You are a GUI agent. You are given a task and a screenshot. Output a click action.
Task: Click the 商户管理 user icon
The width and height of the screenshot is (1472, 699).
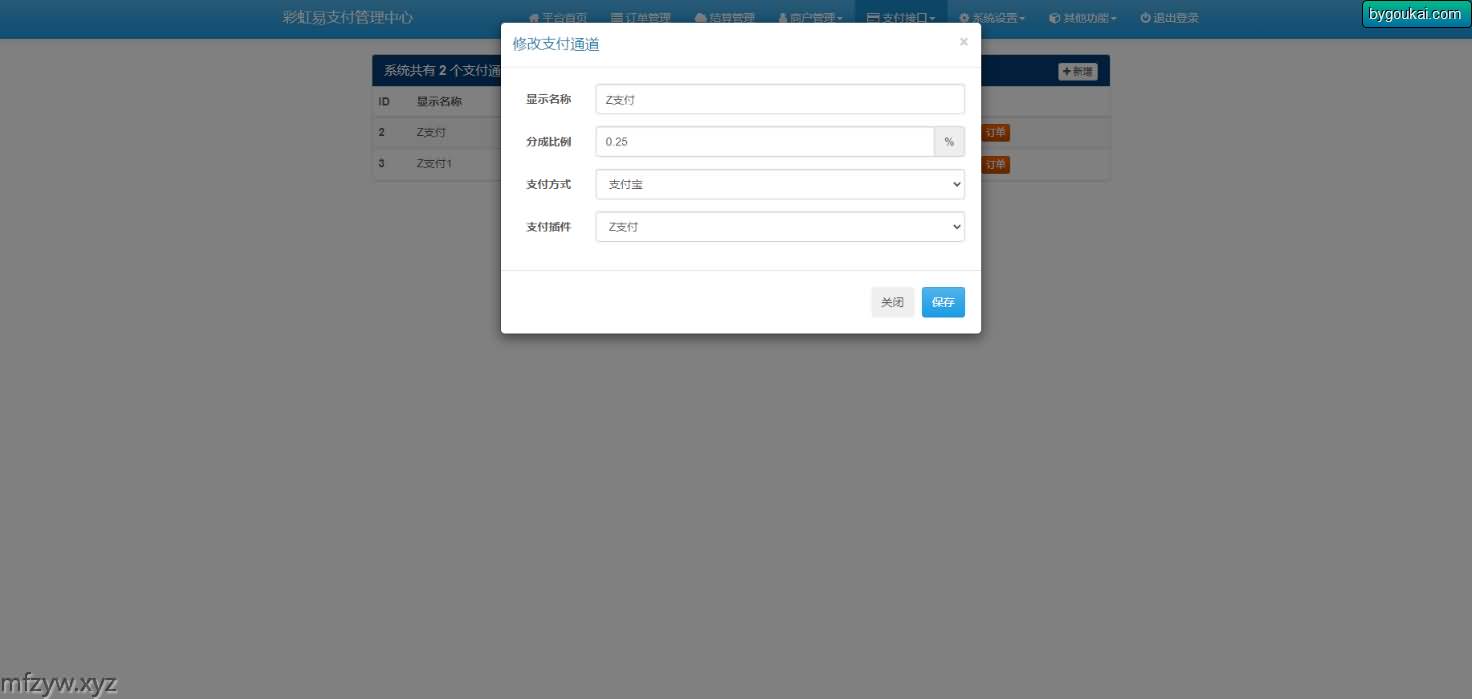point(783,18)
